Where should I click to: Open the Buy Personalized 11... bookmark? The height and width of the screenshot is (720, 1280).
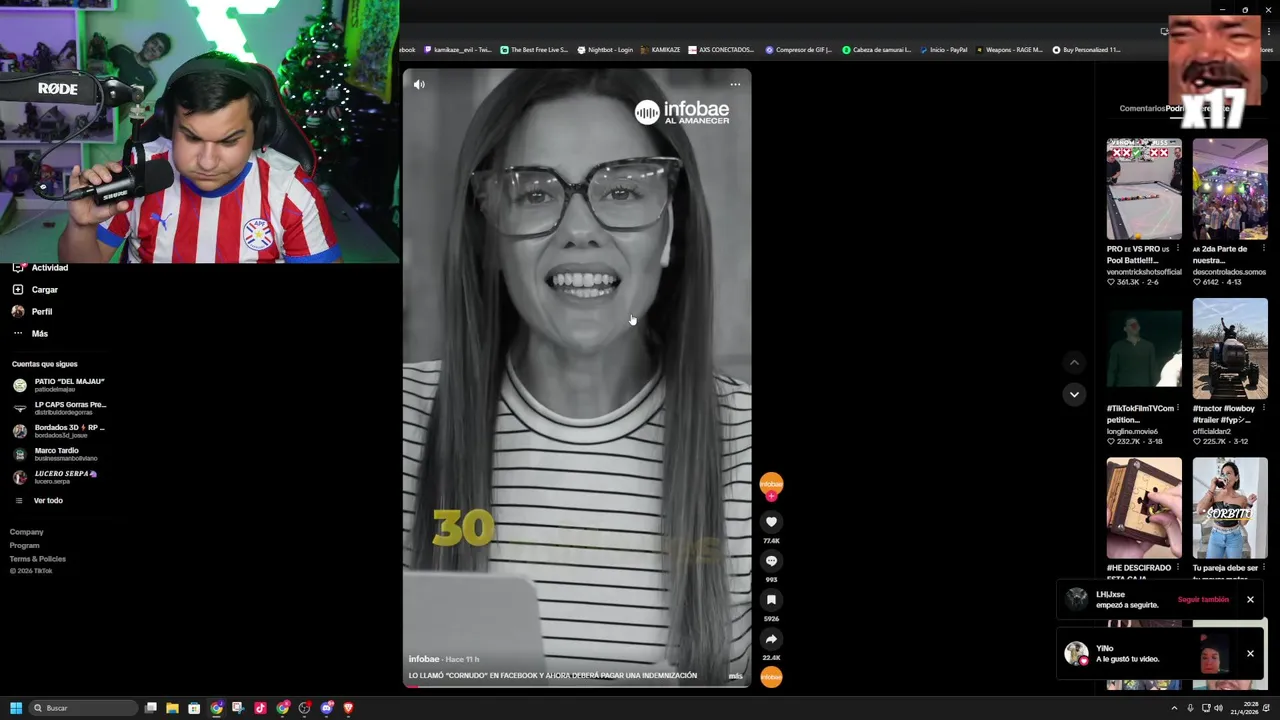1087,50
